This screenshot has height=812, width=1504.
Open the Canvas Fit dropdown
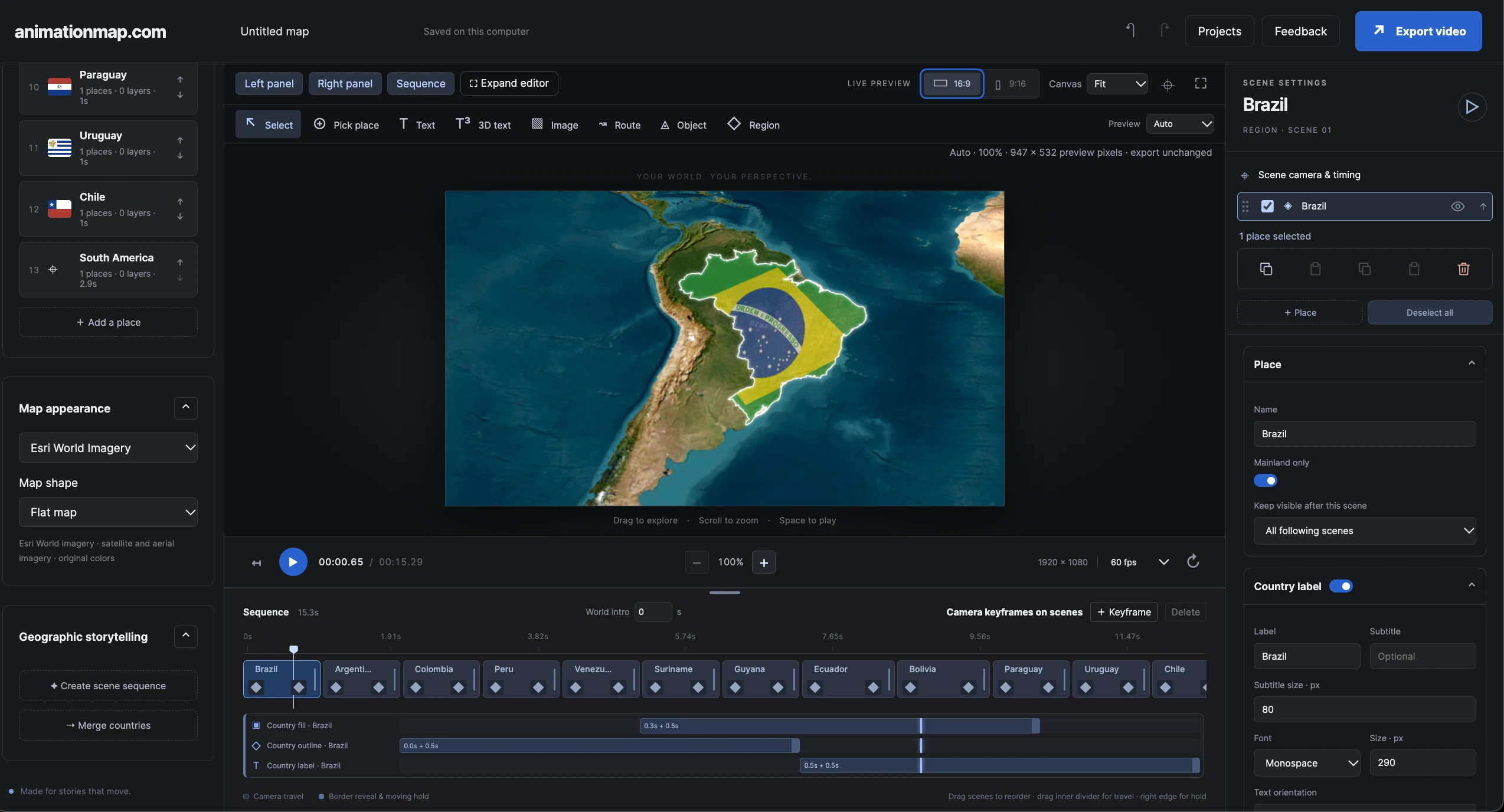(1117, 84)
